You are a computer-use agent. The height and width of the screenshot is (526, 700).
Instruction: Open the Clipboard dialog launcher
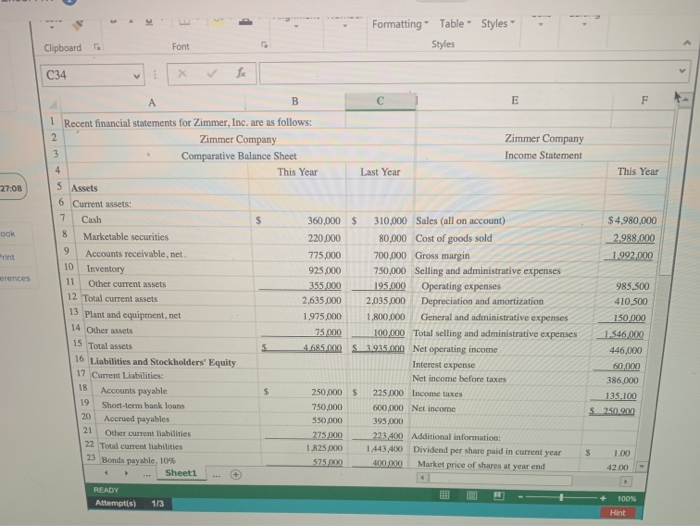pos(97,47)
